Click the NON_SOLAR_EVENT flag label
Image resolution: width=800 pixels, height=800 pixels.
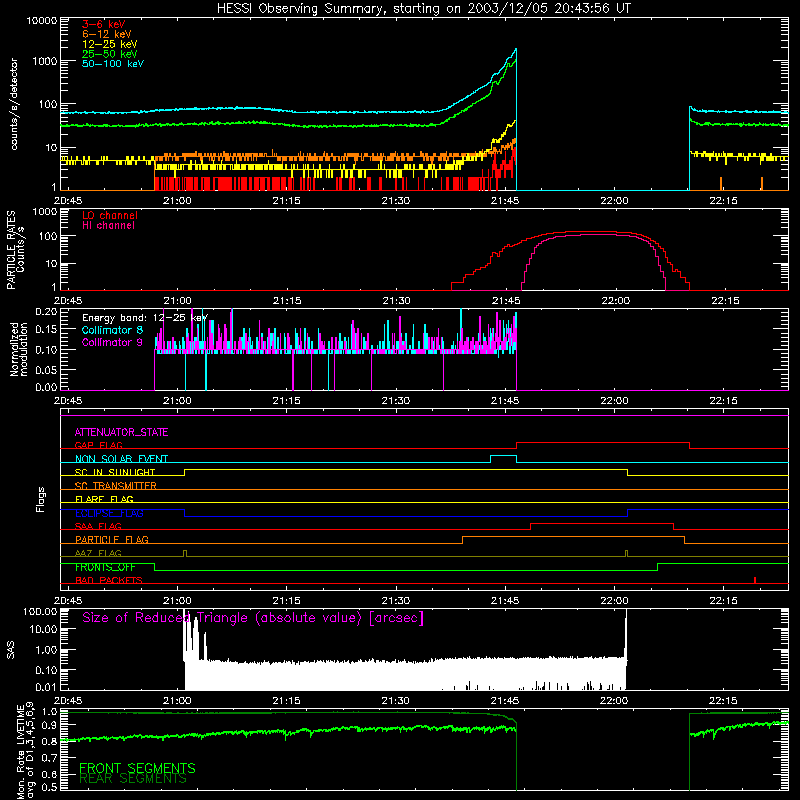click(121, 459)
